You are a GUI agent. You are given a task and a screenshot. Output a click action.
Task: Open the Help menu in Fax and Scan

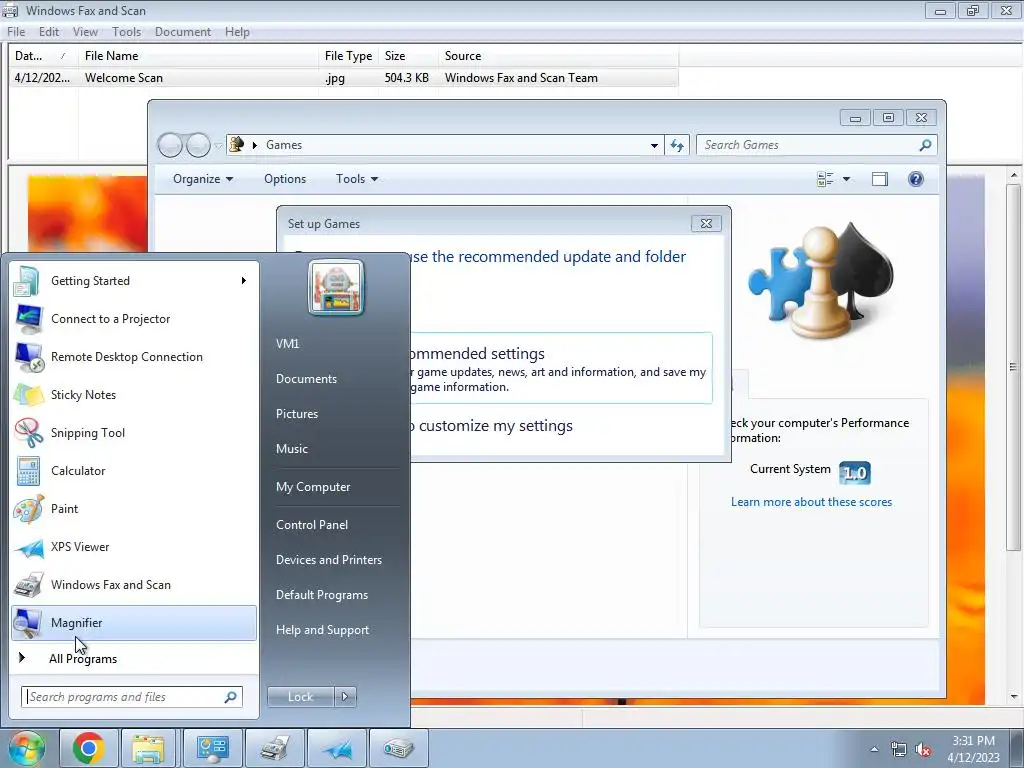coord(237,31)
